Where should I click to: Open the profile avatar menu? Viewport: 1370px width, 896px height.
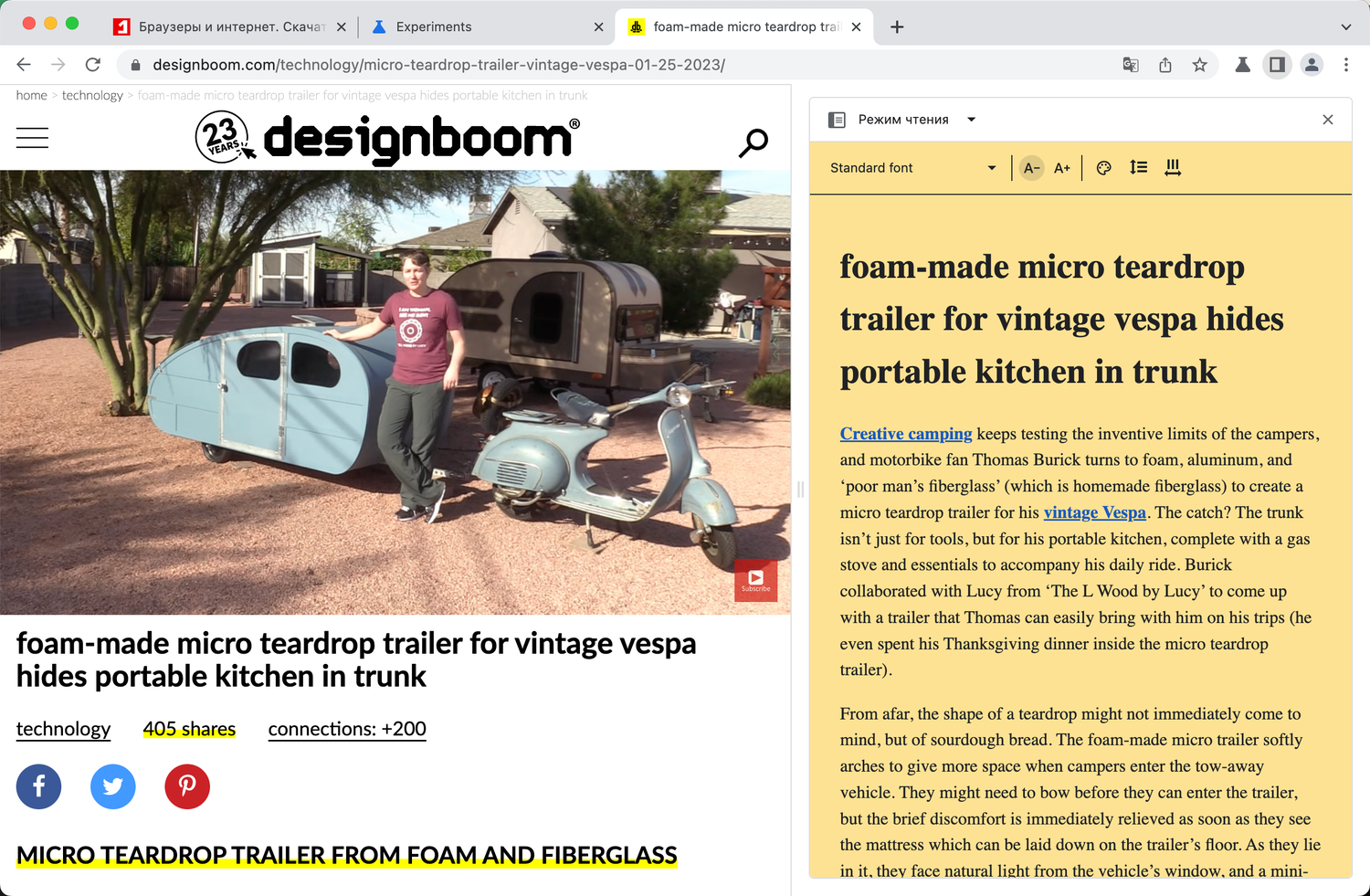1312,65
